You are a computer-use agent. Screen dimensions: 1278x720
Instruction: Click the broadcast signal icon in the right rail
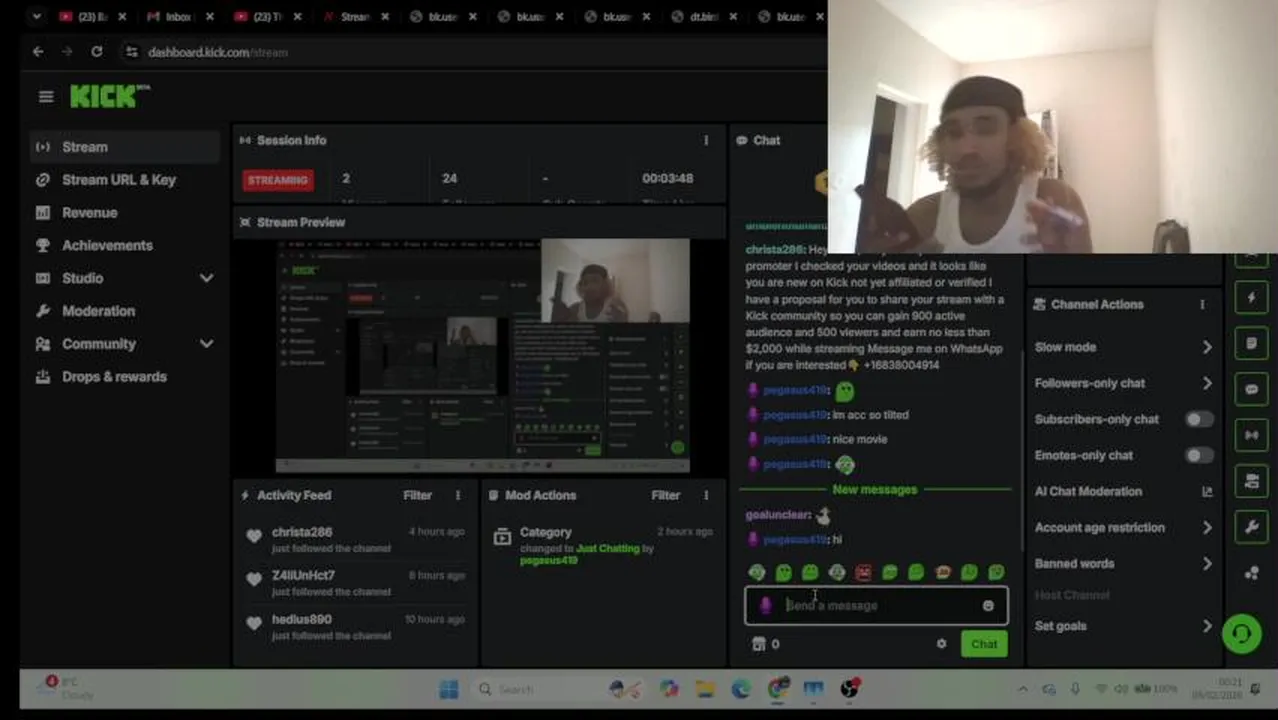click(1251, 435)
